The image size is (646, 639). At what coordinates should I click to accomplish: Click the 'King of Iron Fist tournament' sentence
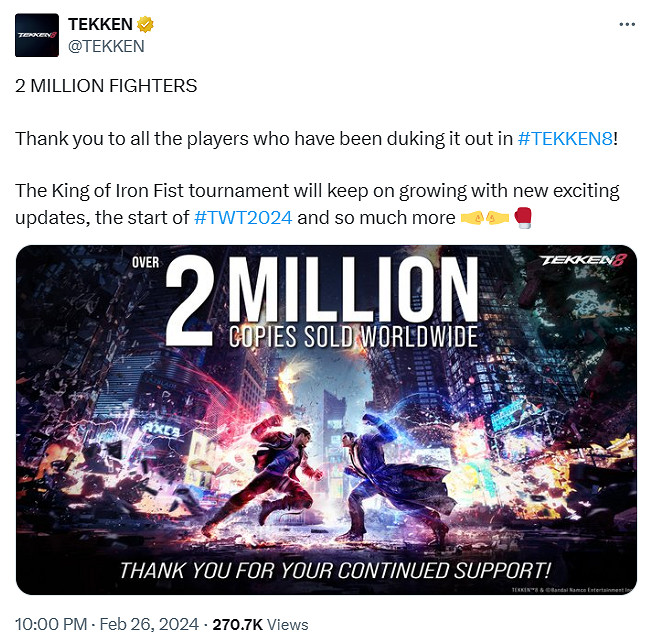coord(317,204)
